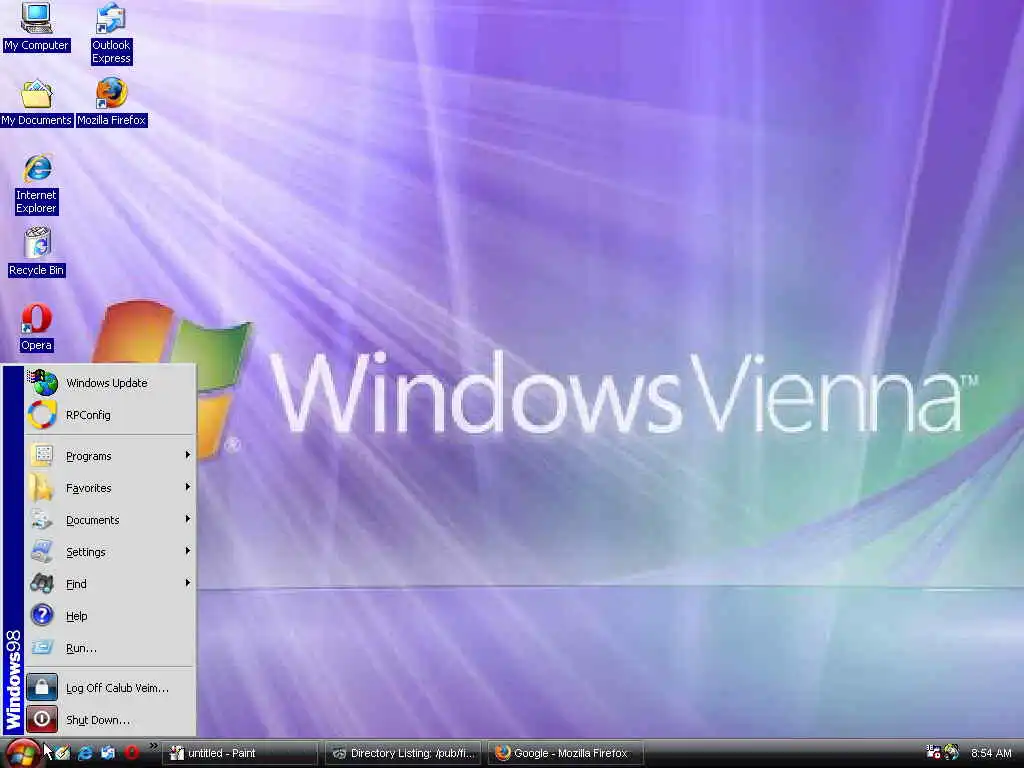Expand the Favorites submenu arrow

[x=187, y=487]
